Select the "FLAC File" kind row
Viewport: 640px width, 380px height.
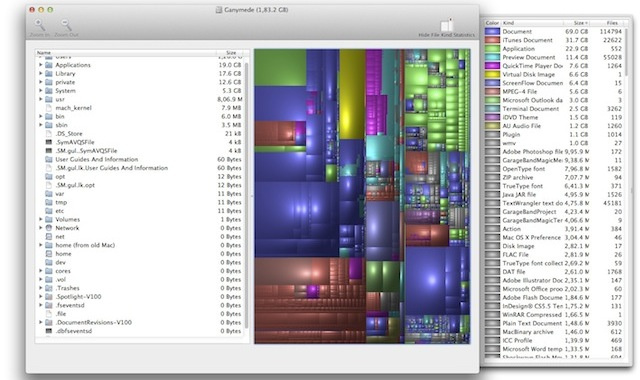554,254
